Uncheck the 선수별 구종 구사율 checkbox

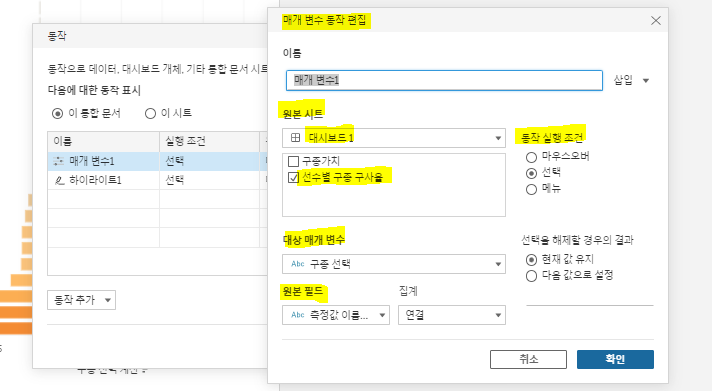click(x=293, y=177)
